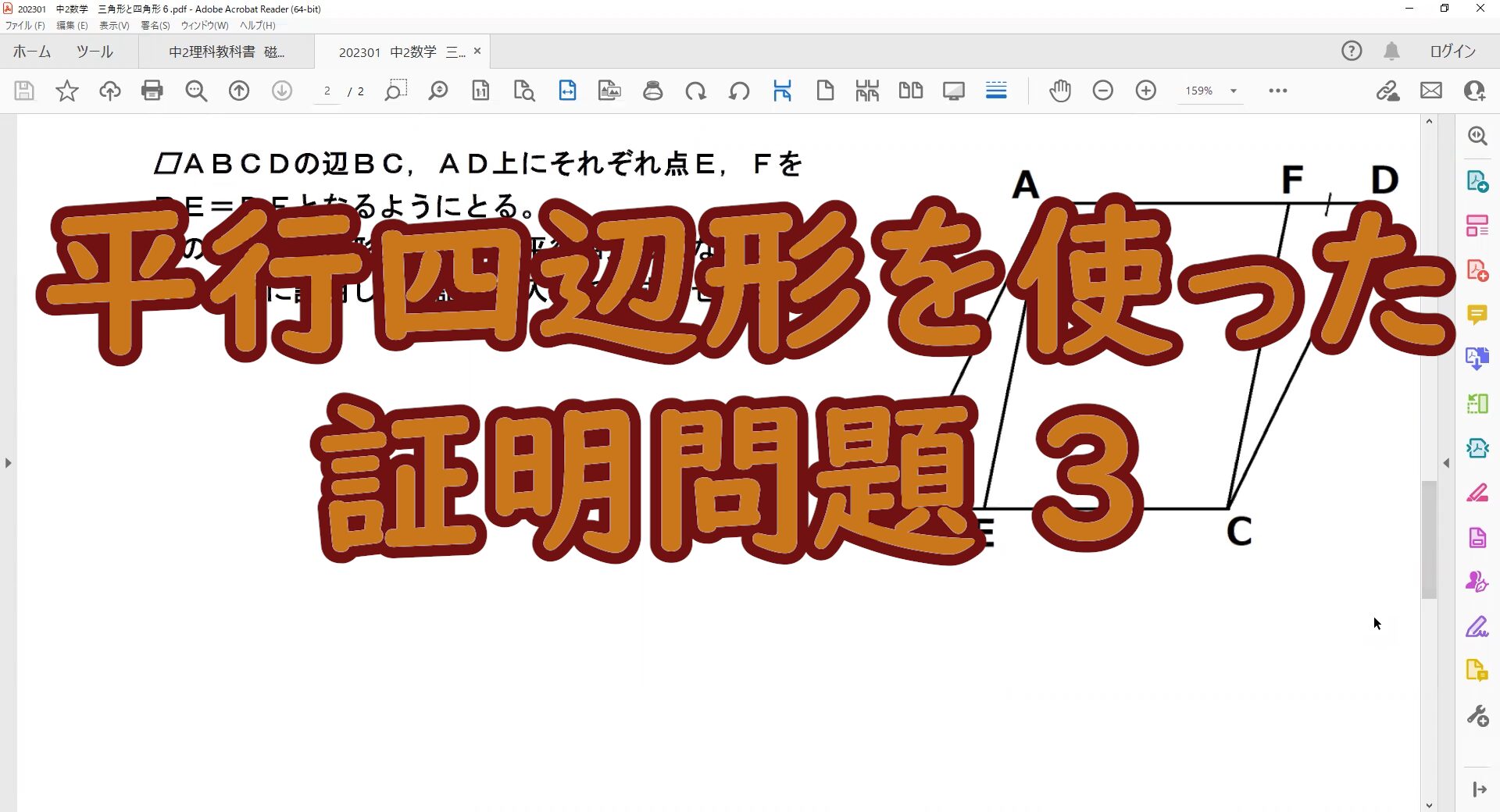Select the Hand pan tool
The height and width of the screenshot is (812, 1500).
(x=1060, y=91)
